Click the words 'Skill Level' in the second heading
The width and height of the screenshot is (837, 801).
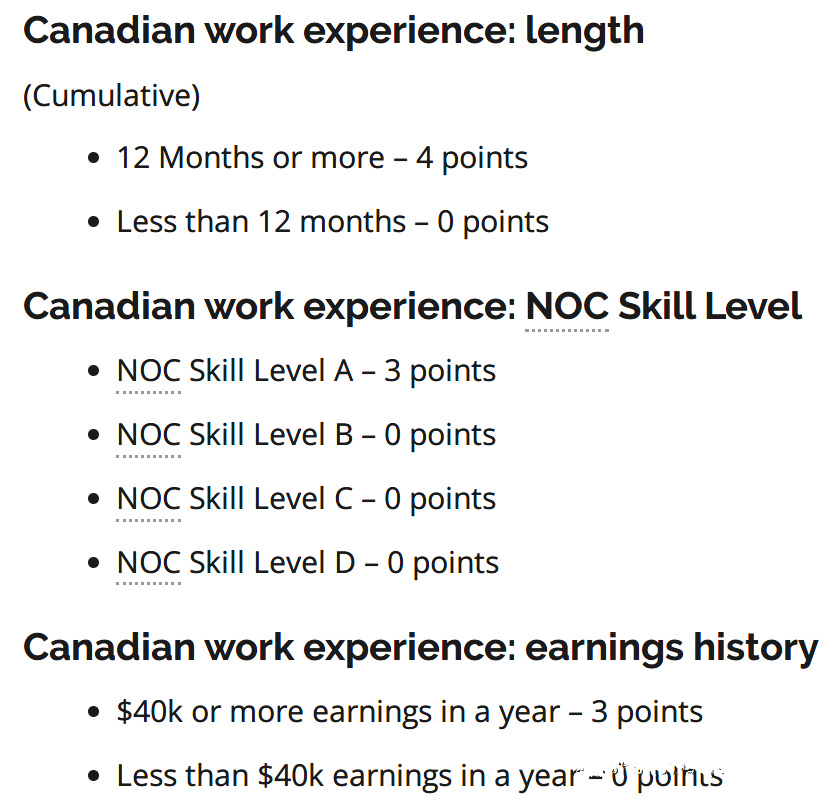point(710,306)
